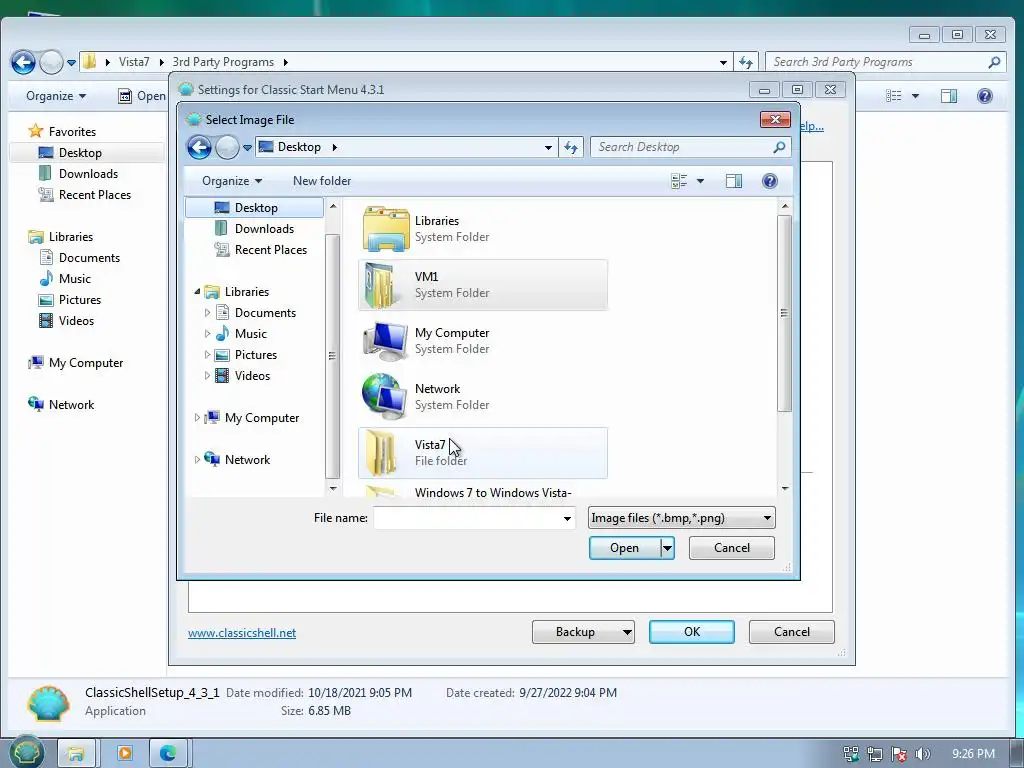Open Start menu shell orb on taskbar

pos(26,752)
